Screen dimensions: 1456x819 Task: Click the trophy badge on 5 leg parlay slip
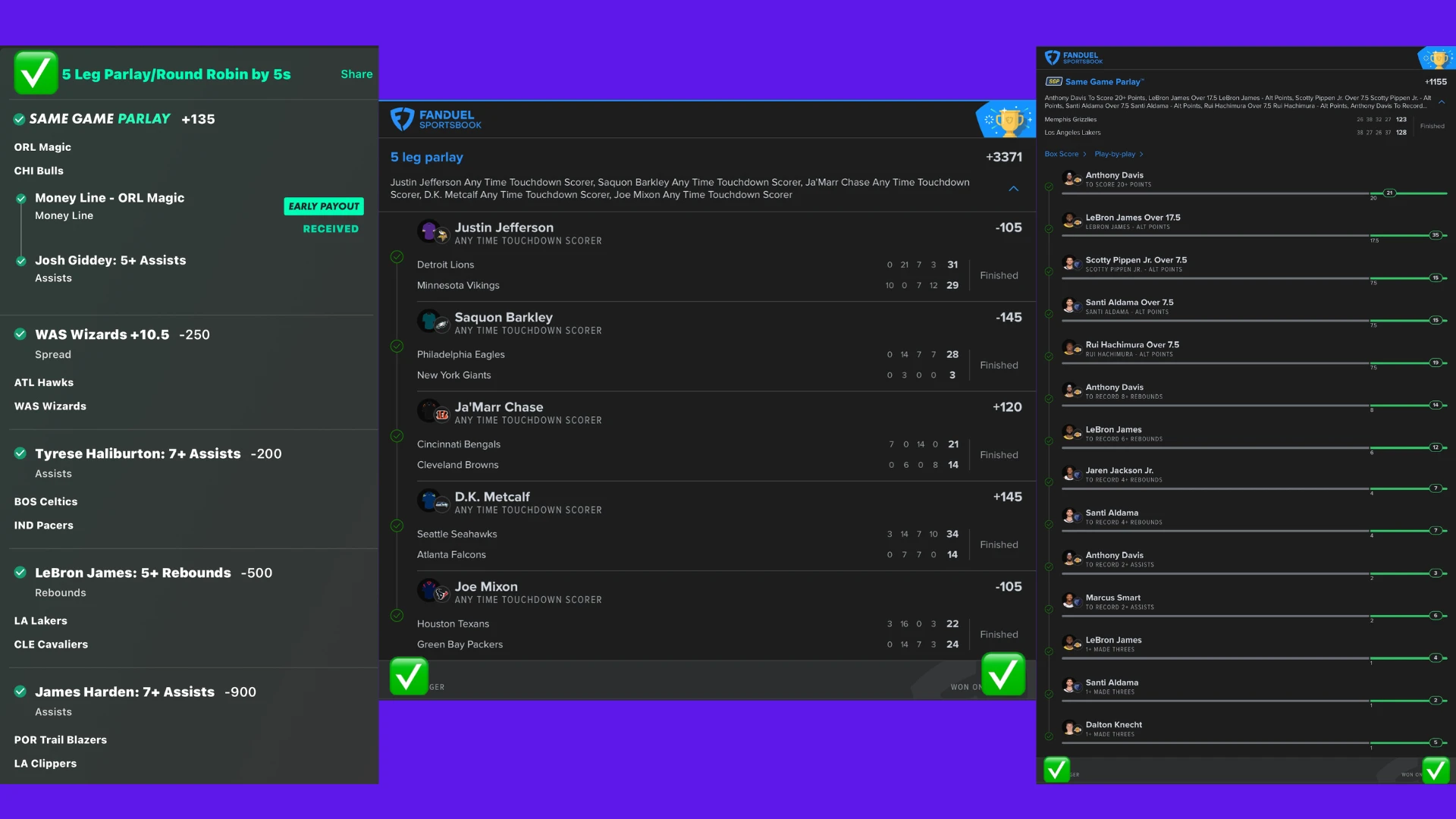(1007, 120)
